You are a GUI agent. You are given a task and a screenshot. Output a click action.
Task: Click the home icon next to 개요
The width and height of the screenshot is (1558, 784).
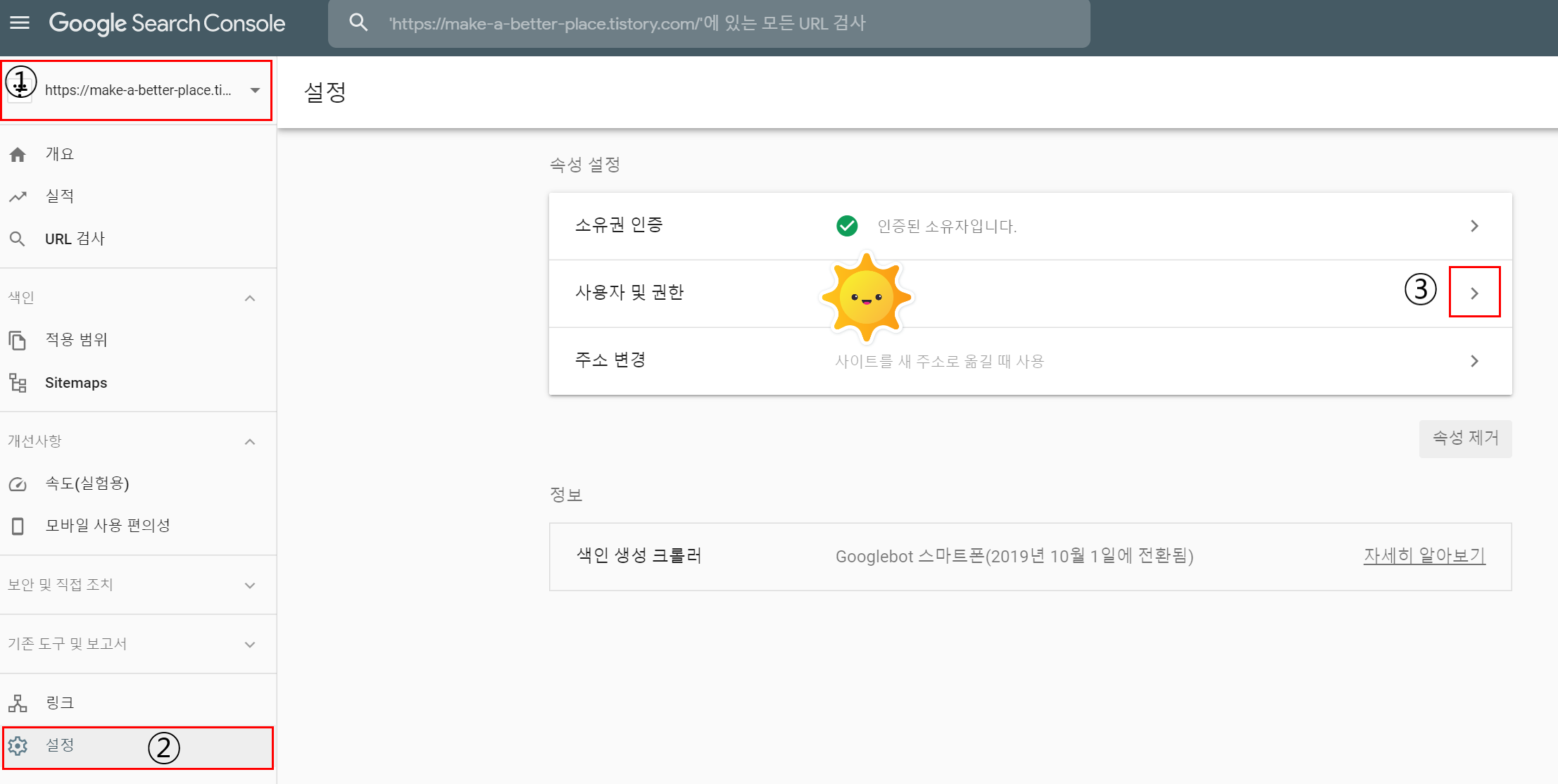pos(18,154)
